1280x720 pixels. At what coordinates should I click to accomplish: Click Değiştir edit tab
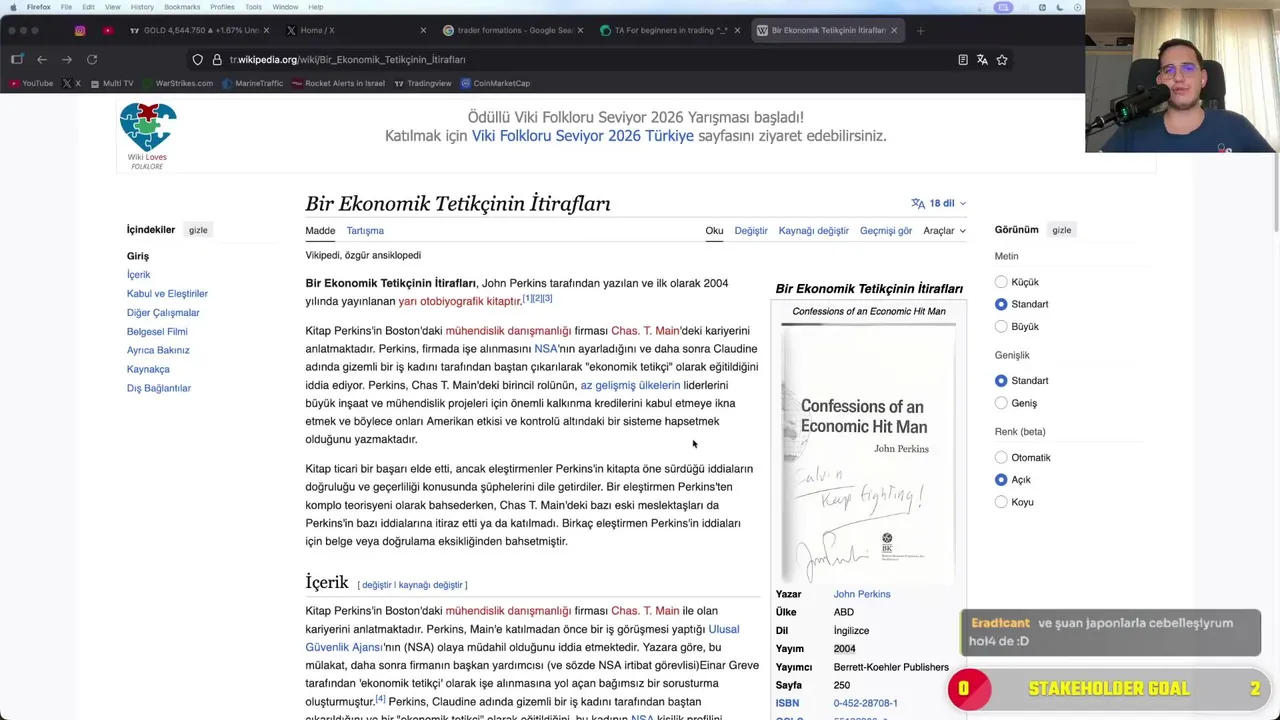click(x=751, y=231)
